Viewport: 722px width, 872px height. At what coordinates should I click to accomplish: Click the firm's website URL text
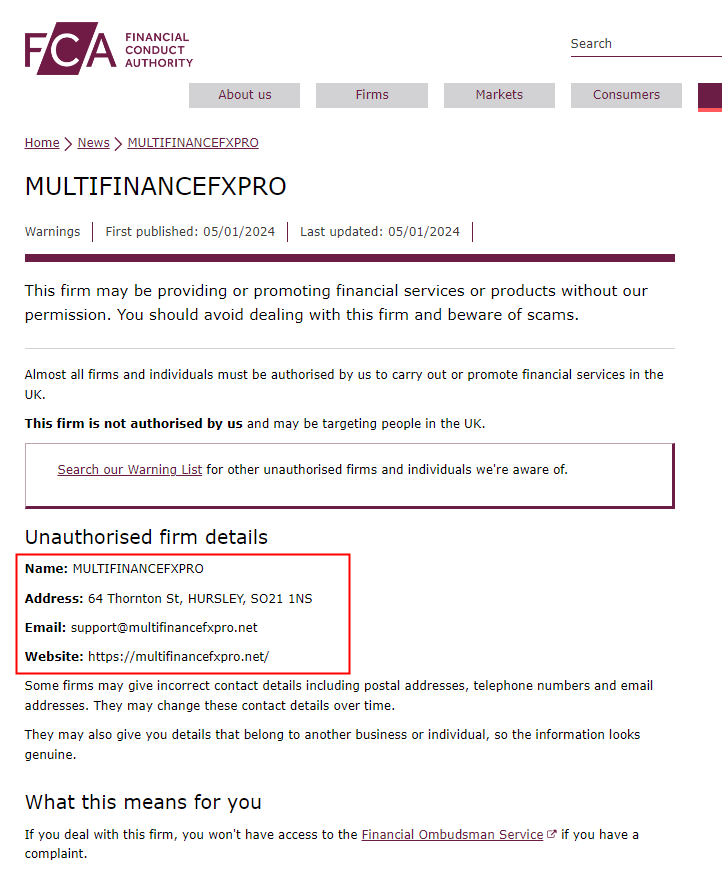click(x=179, y=657)
